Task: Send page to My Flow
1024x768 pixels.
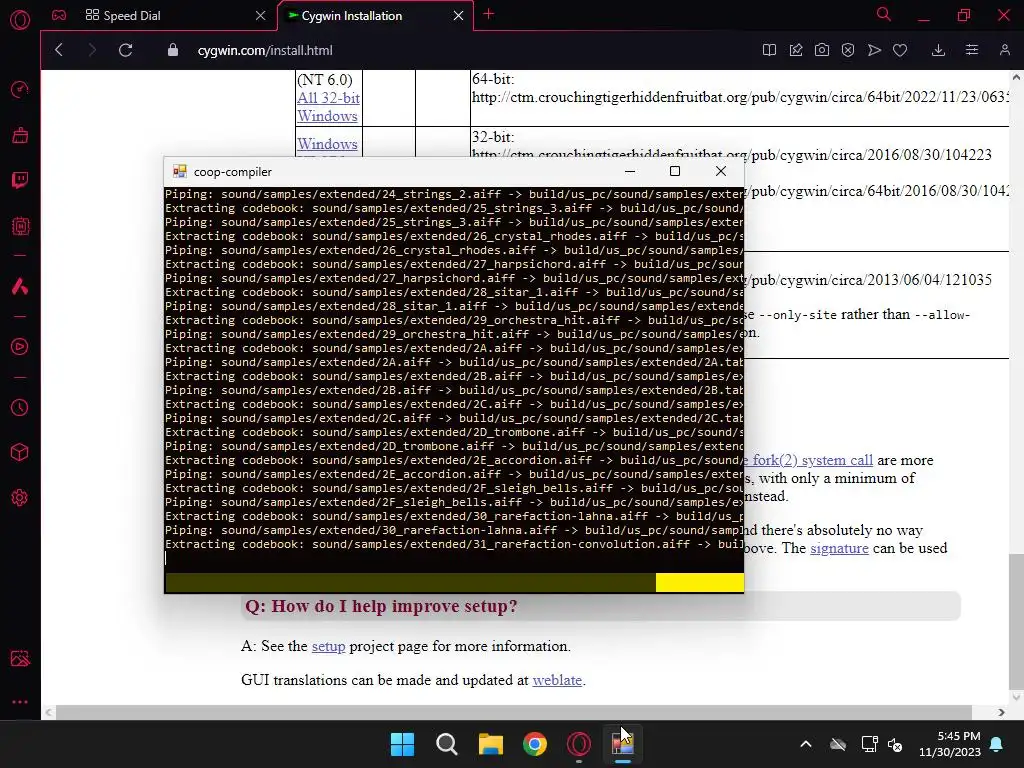Action: coord(874,50)
